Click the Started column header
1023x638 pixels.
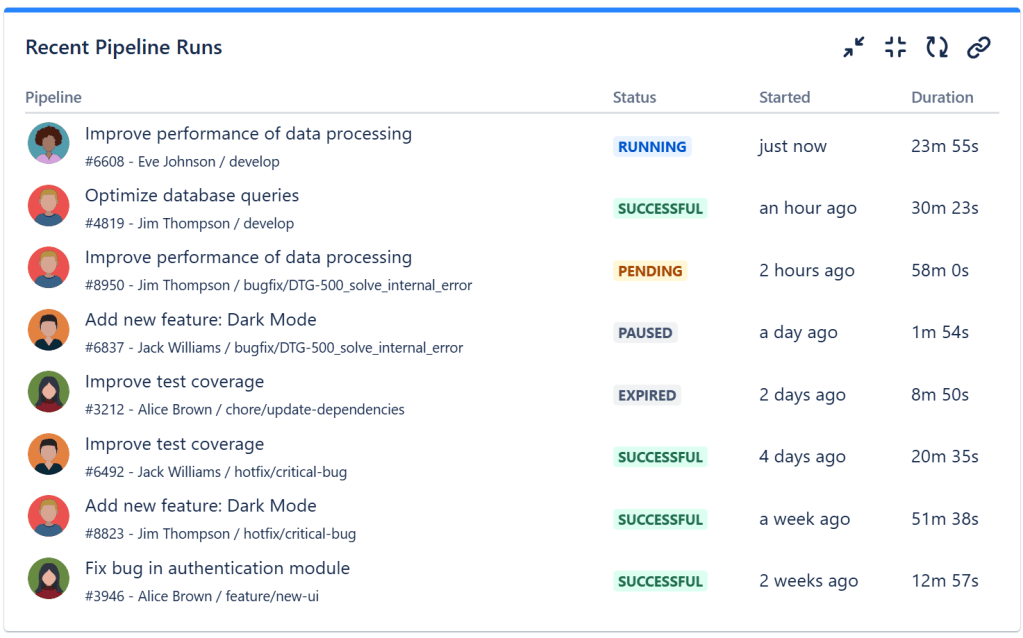[784, 97]
